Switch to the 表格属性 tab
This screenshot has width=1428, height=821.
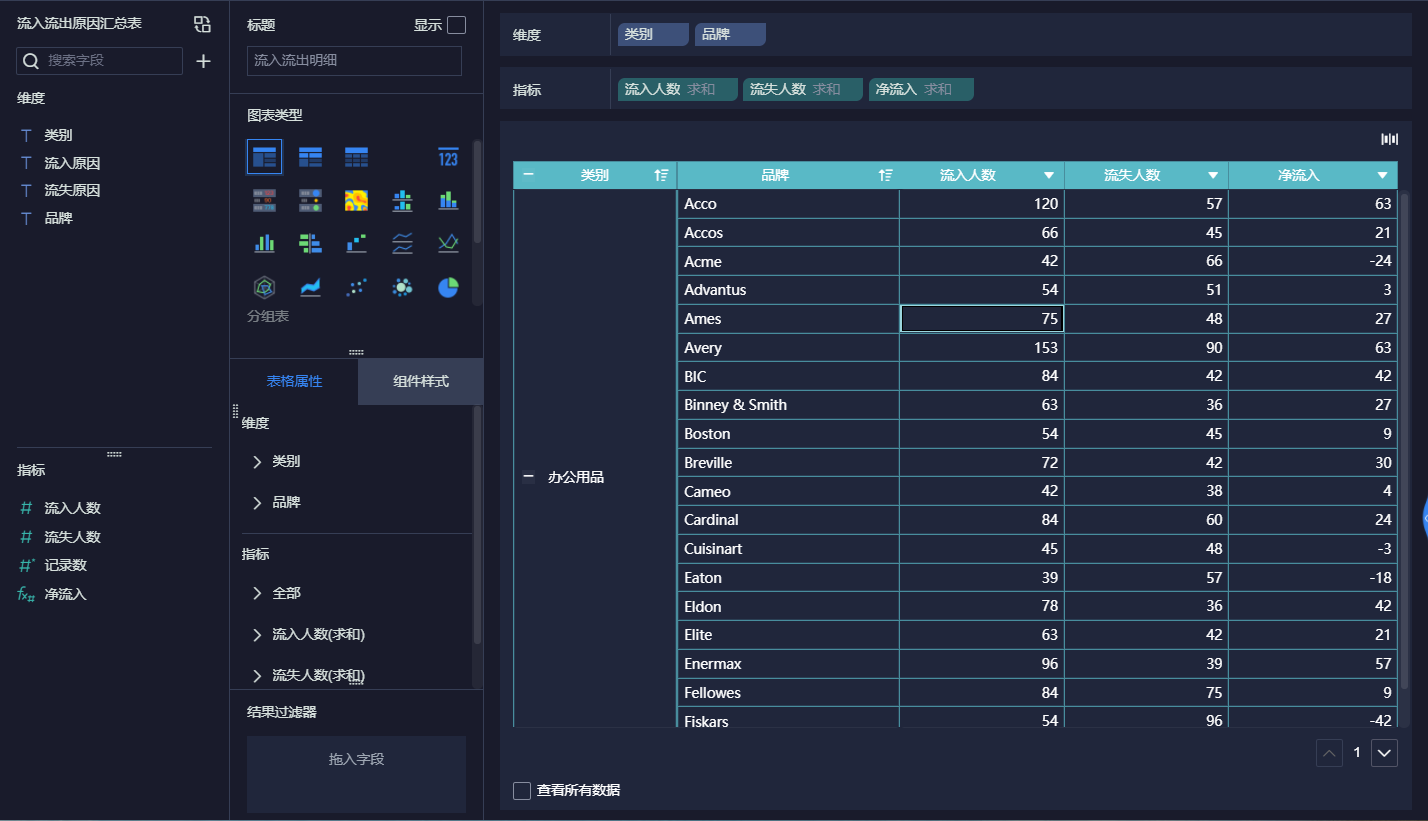tap(294, 381)
